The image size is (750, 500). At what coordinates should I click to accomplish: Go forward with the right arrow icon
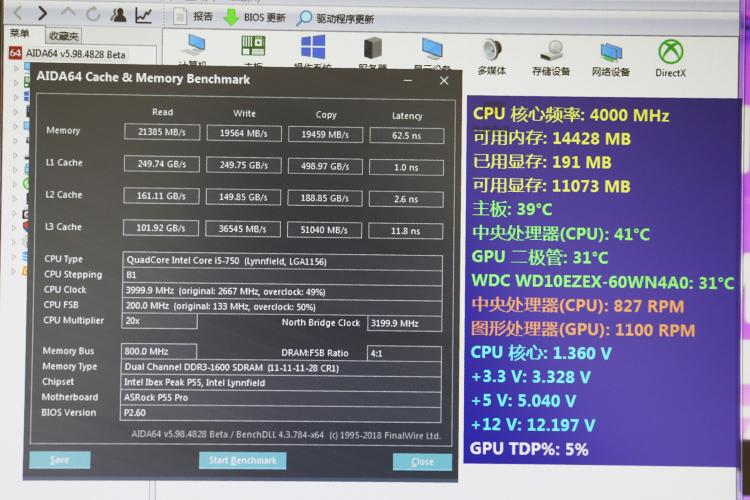click(x=42, y=13)
